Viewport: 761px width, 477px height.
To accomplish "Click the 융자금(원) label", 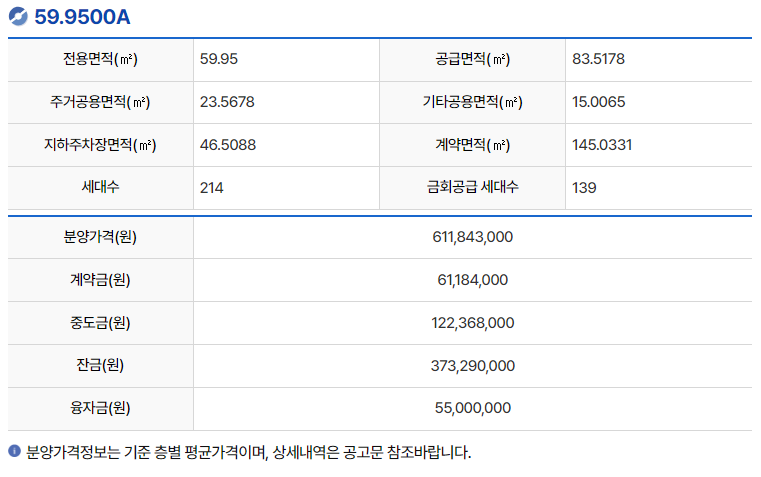I will (100, 408).
